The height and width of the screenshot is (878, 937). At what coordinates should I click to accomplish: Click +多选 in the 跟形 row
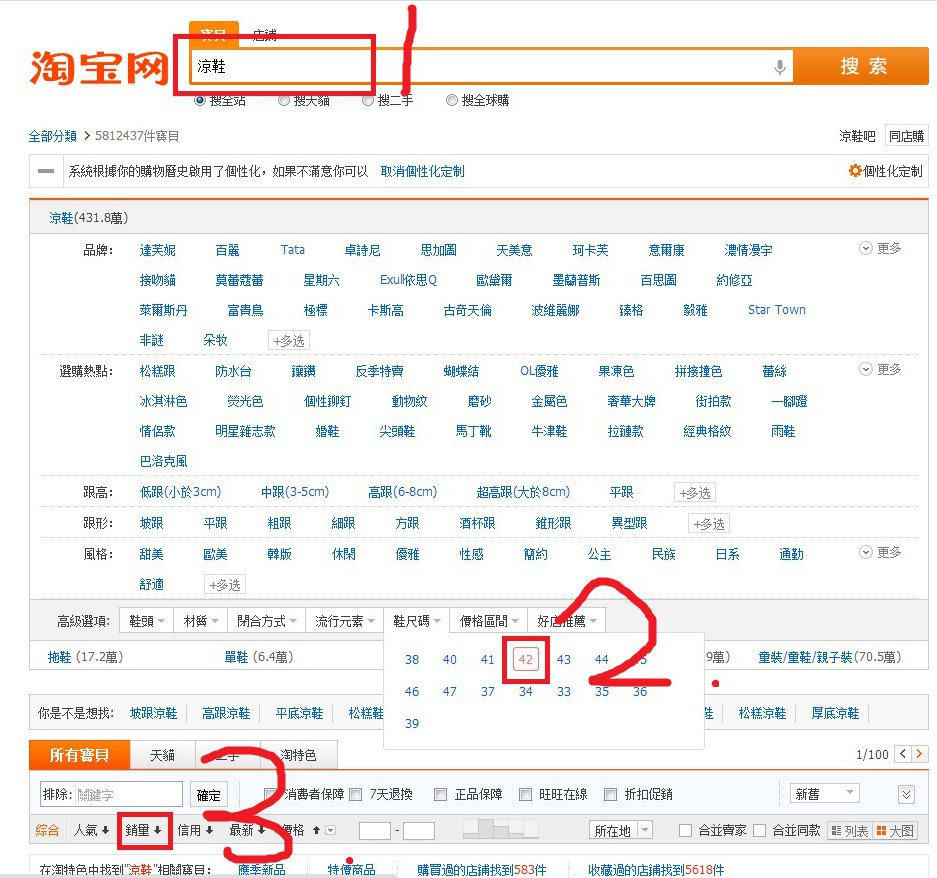click(x=708, y=524)
